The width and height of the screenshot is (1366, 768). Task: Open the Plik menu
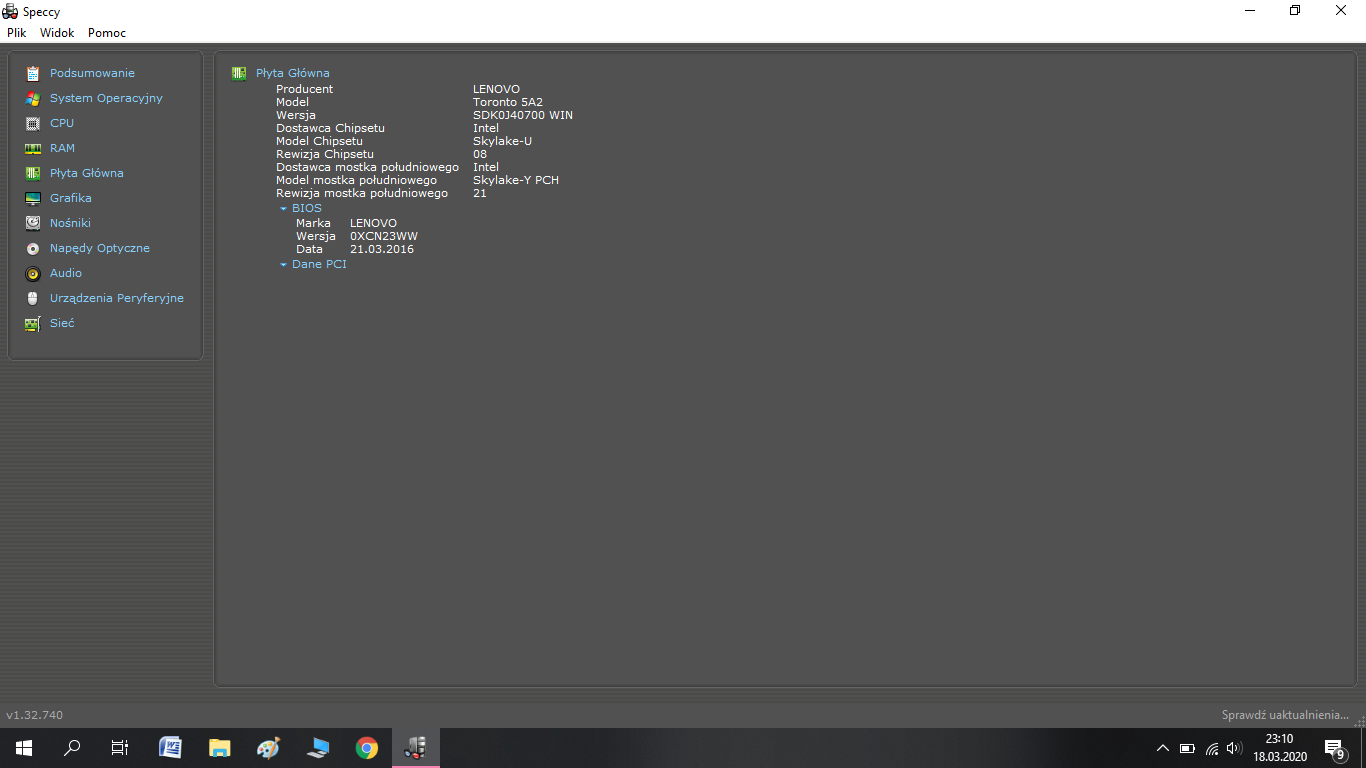pyautogui.click(x=17, y=33)
